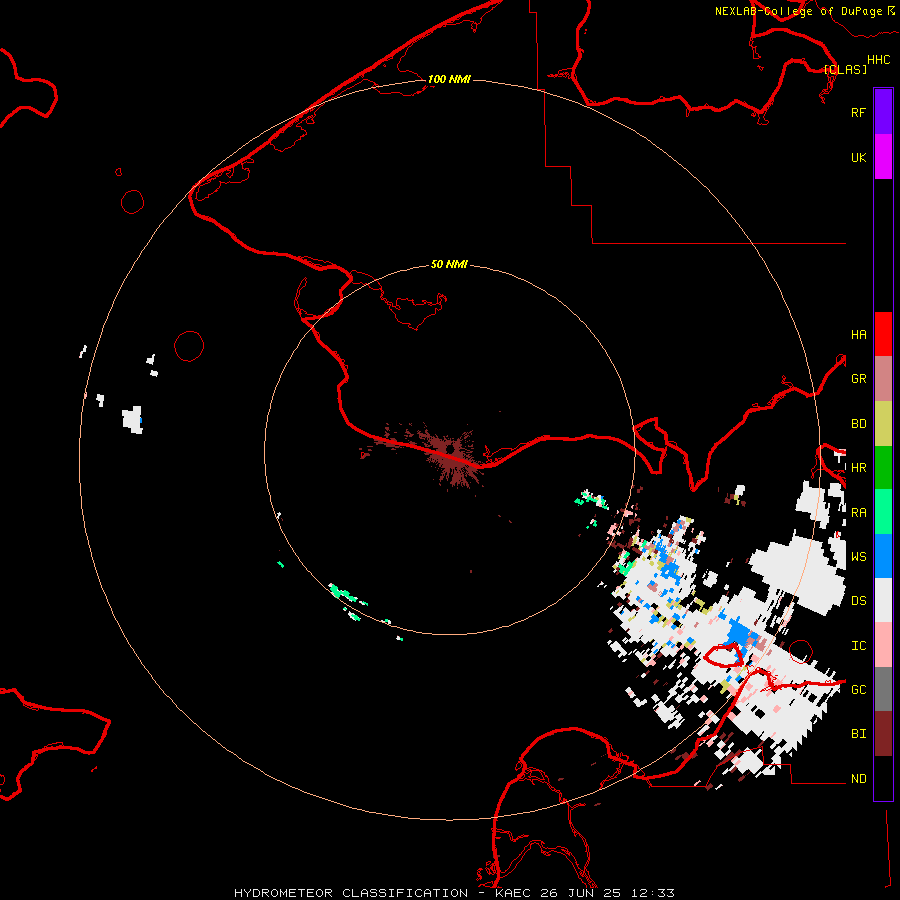Pick the RA light green swatch
900x900 pixels.
(883, 512)
